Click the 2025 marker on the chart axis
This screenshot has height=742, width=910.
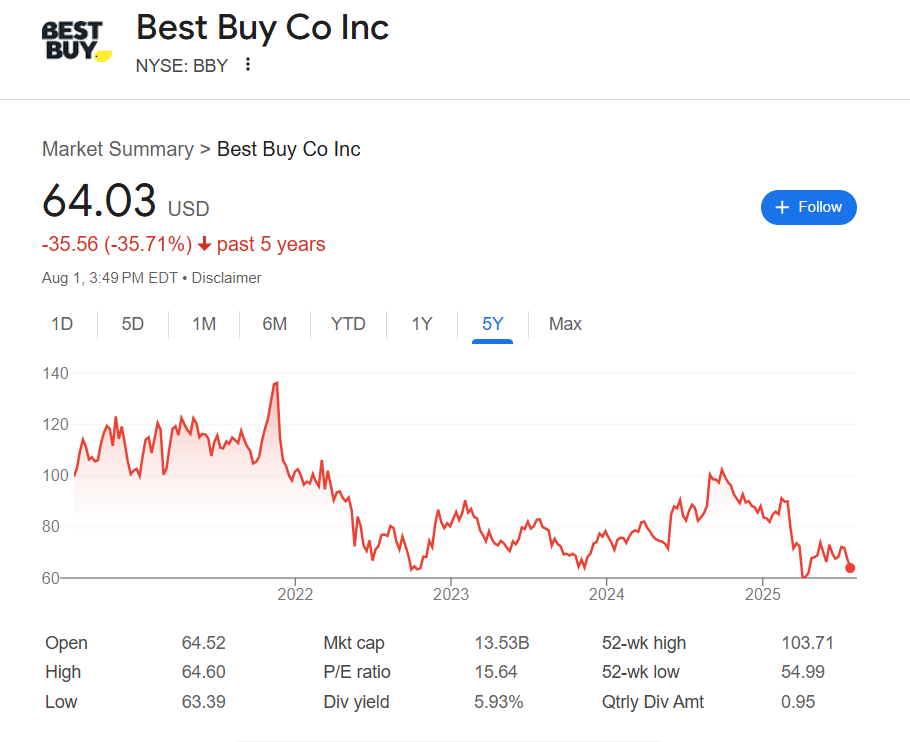pyautogui.click(x=763, y=594)
